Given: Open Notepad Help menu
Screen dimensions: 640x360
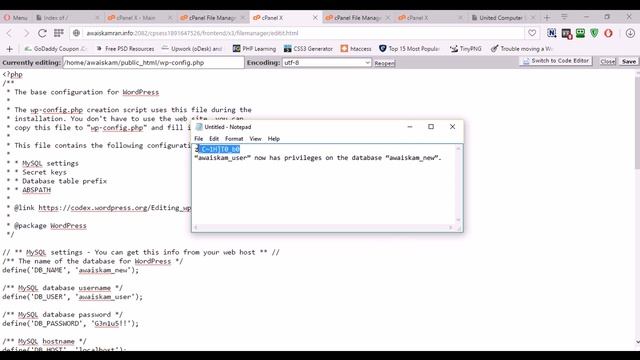Looking at the screenshot, I should [x=273, y=139].
